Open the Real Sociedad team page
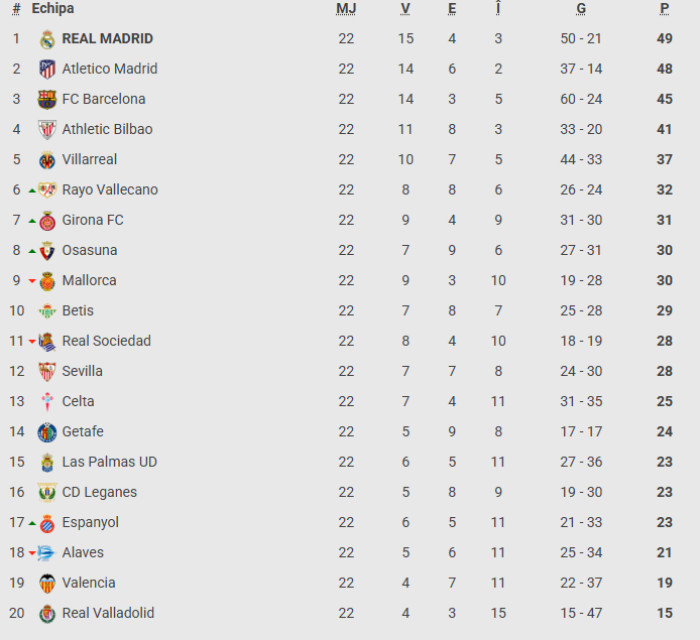 click(x=106, y=341)
